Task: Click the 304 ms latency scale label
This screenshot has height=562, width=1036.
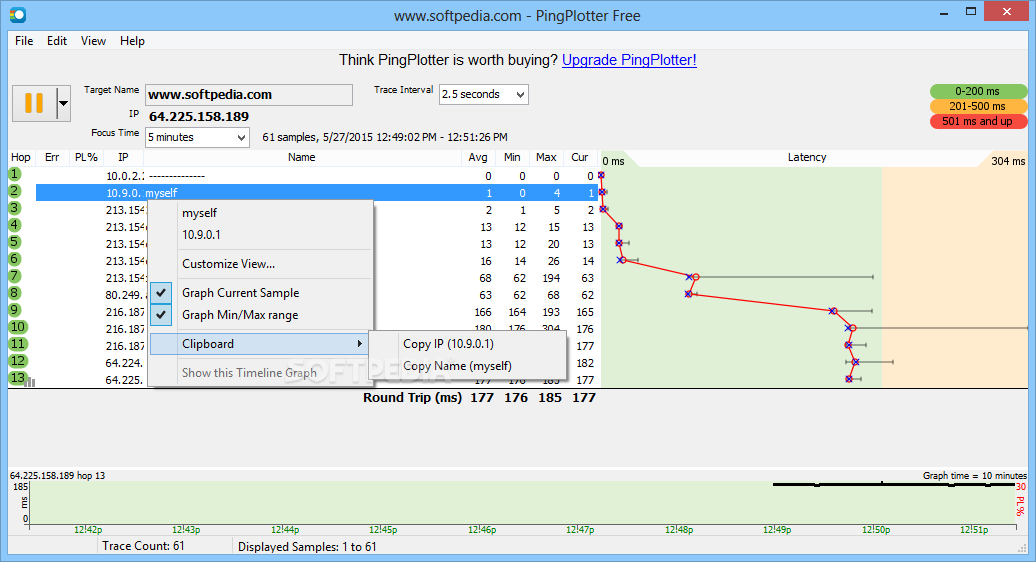Action: 1008,161
